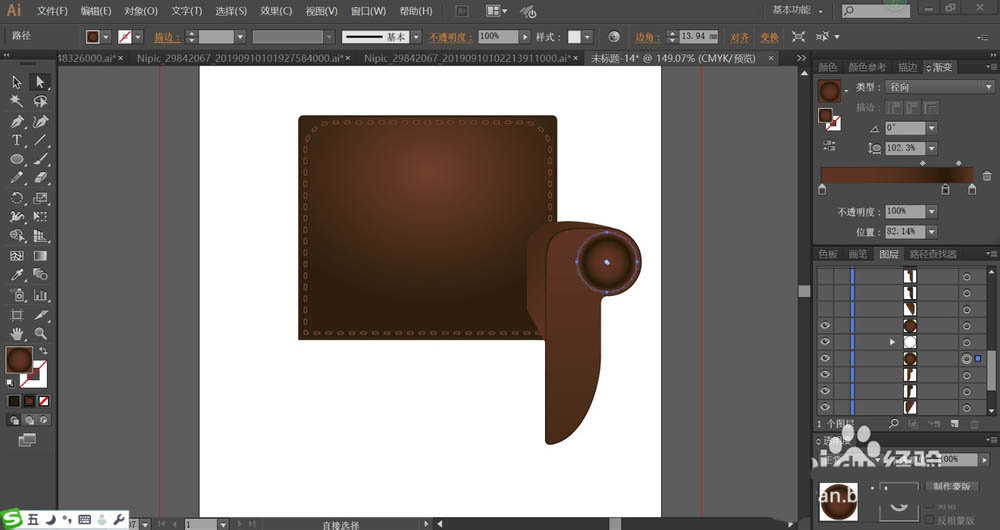Choose solid Color fill mode button
The image size is (1000, 530).
tap(14, 401)
